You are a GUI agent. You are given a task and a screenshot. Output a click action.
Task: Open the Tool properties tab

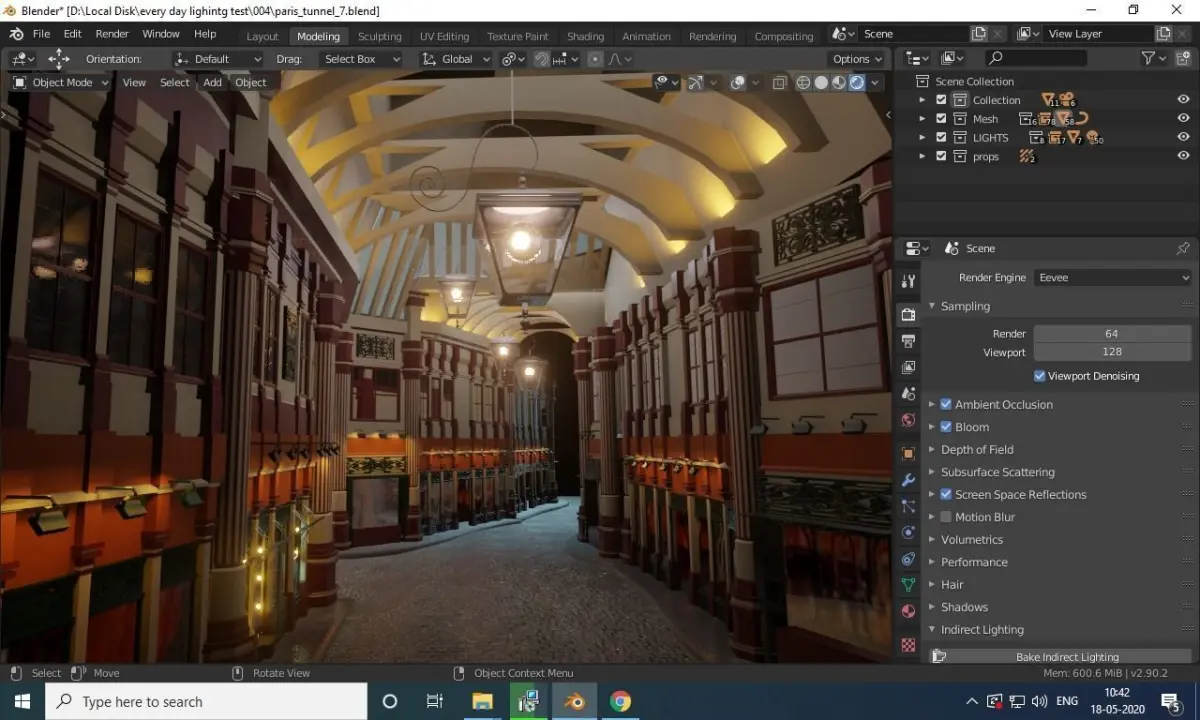tap(908, 282)
